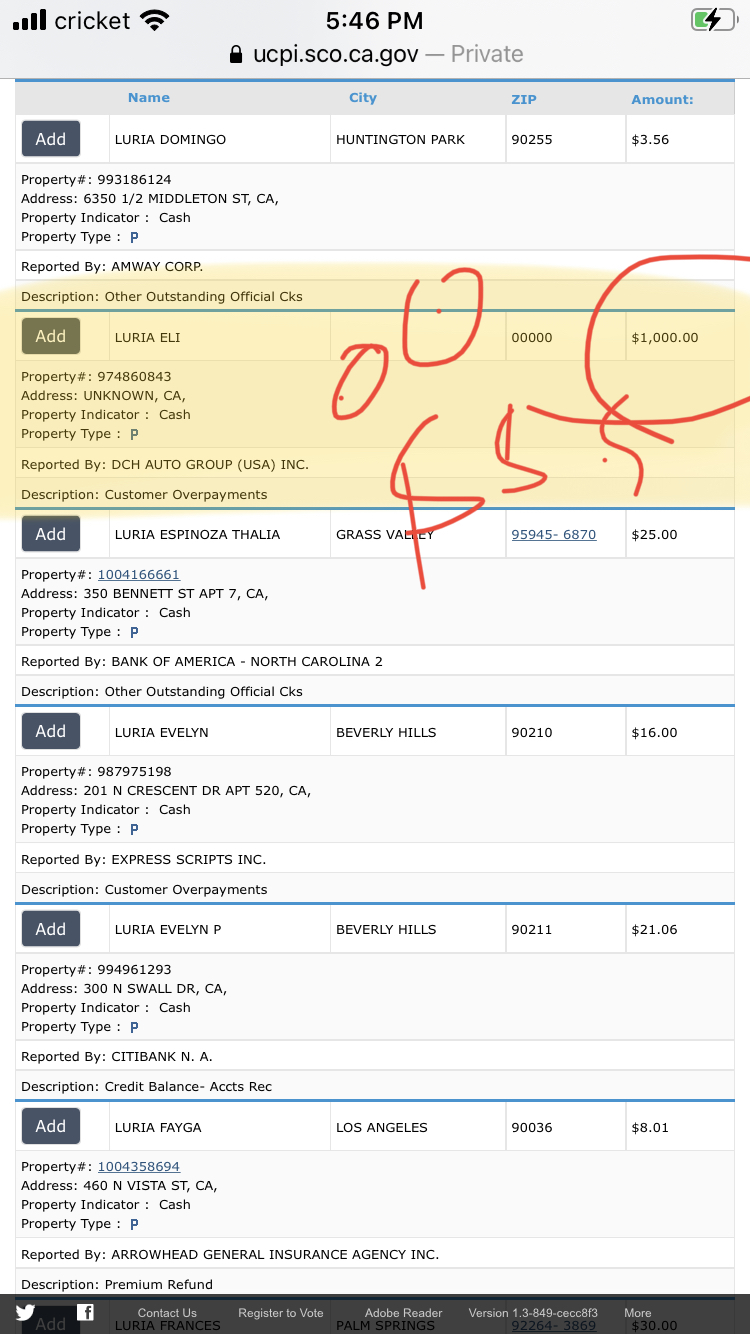The height and width of the screenshot is (1334, 750).
Task: Select Description: Credit Balance- Accts Rec text
Action: tap(147, 1086)
